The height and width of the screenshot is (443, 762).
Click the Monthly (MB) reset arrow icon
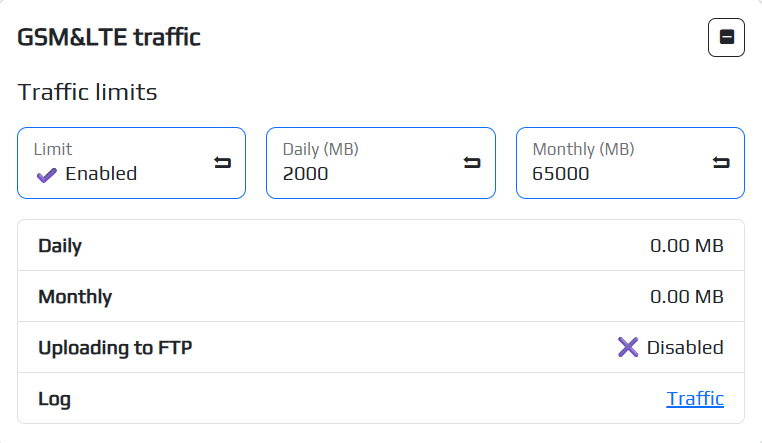pyautogui.click(x=721, y=162)
